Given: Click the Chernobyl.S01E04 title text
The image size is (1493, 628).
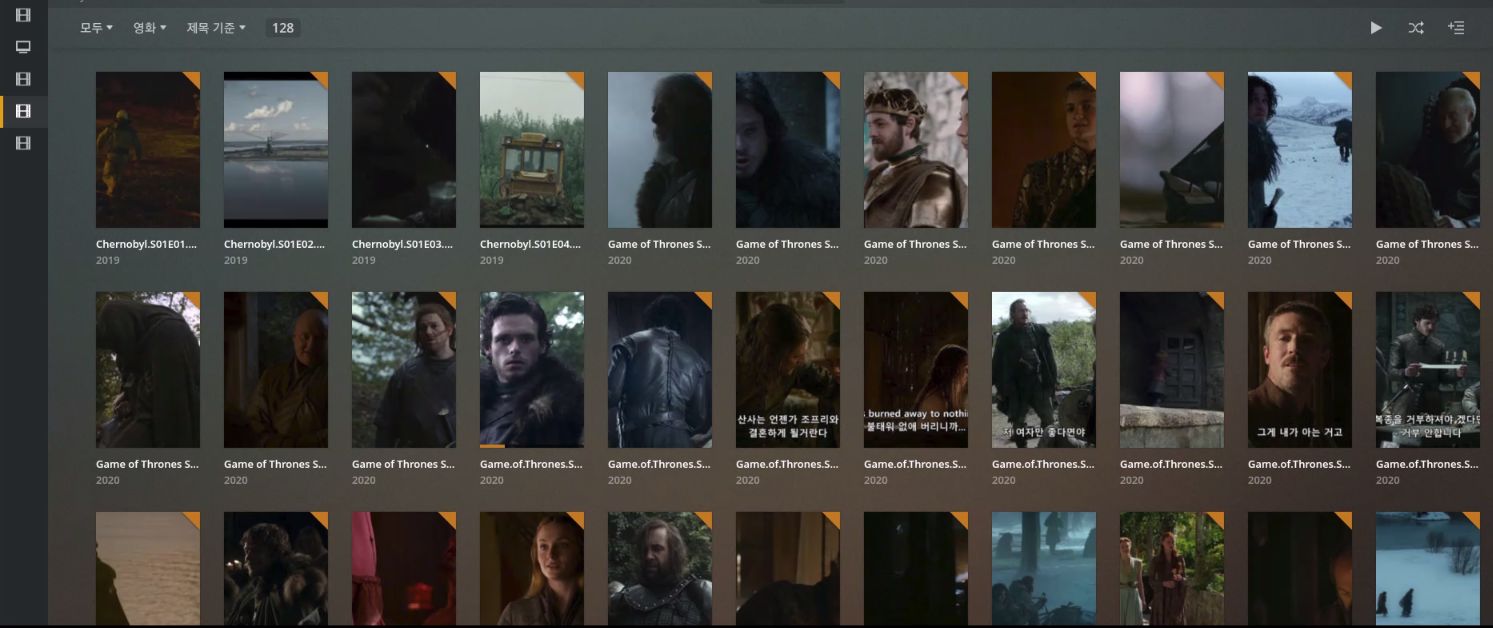Looking at the screenshot, I should click(x=531, y=244).
